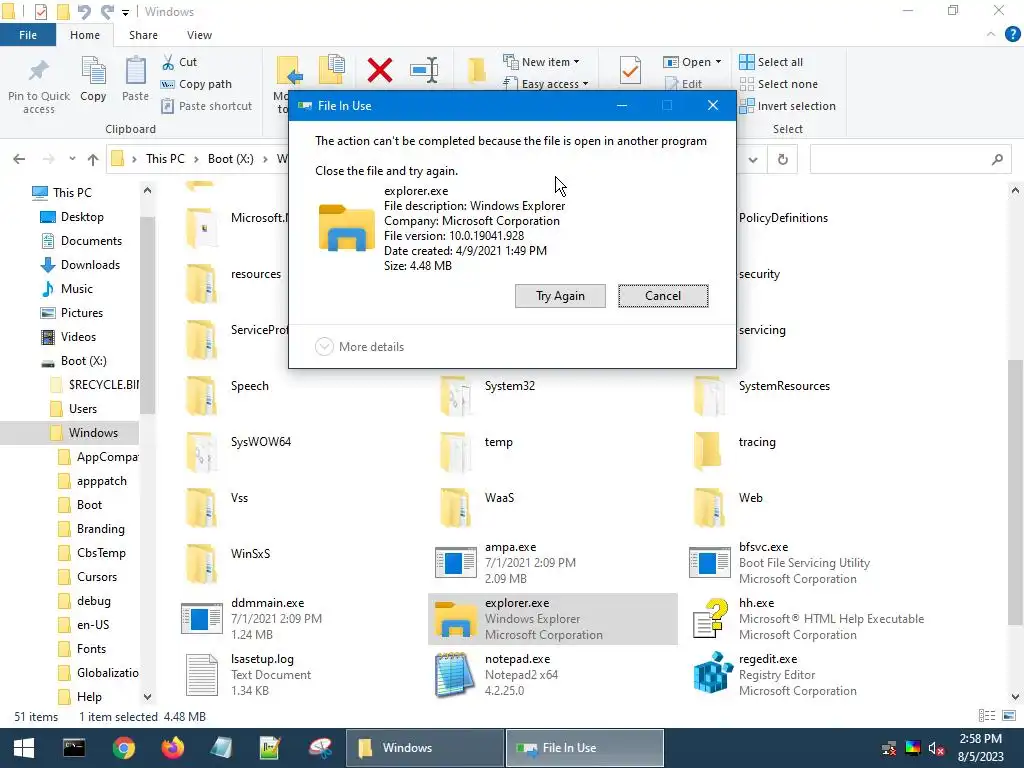Screen dimensions: 1024x768
Task: Open the File menu tab
Action: pyautogui.click(x=28, y=35)
